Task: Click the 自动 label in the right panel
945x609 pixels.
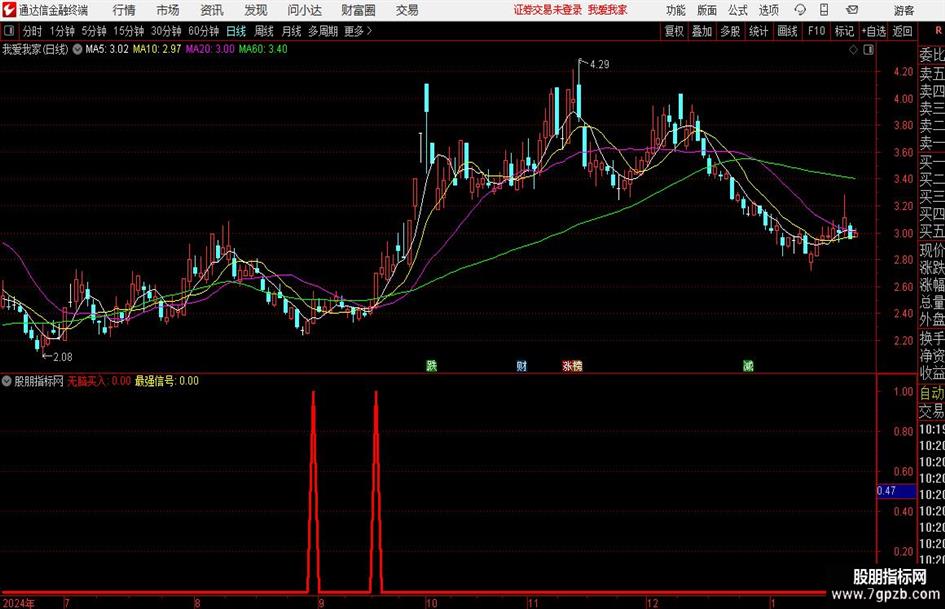Action: (932, 393)
